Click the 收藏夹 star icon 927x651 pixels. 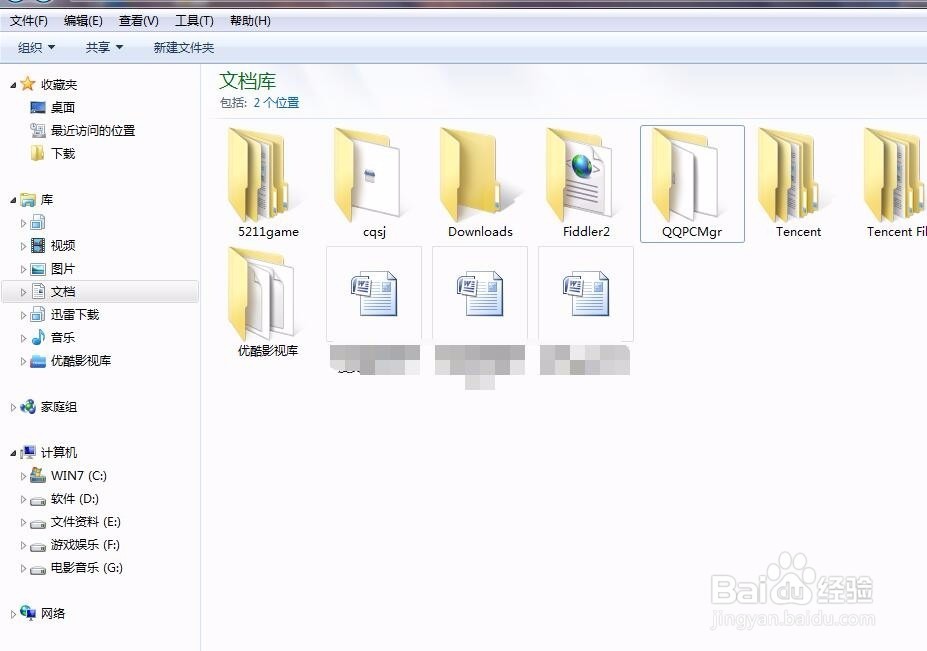point(27,84)
